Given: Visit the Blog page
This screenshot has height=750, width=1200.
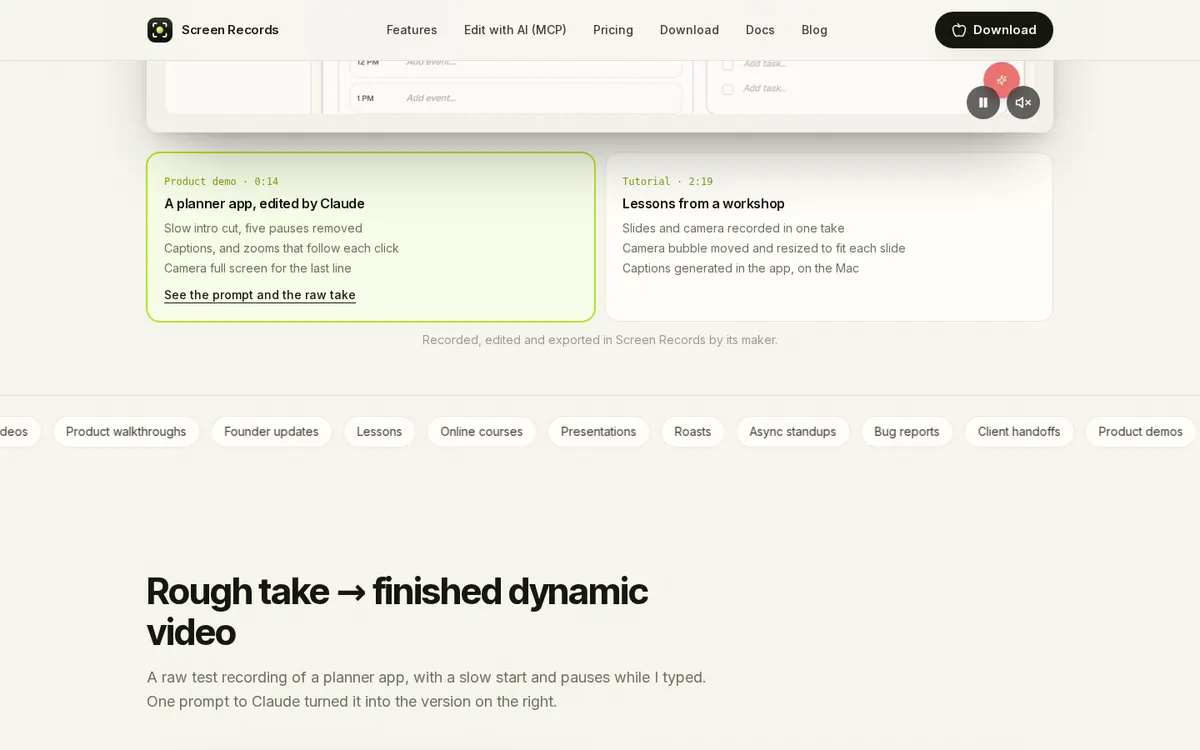Looking at the screenshot, I should tap(814, 30).
